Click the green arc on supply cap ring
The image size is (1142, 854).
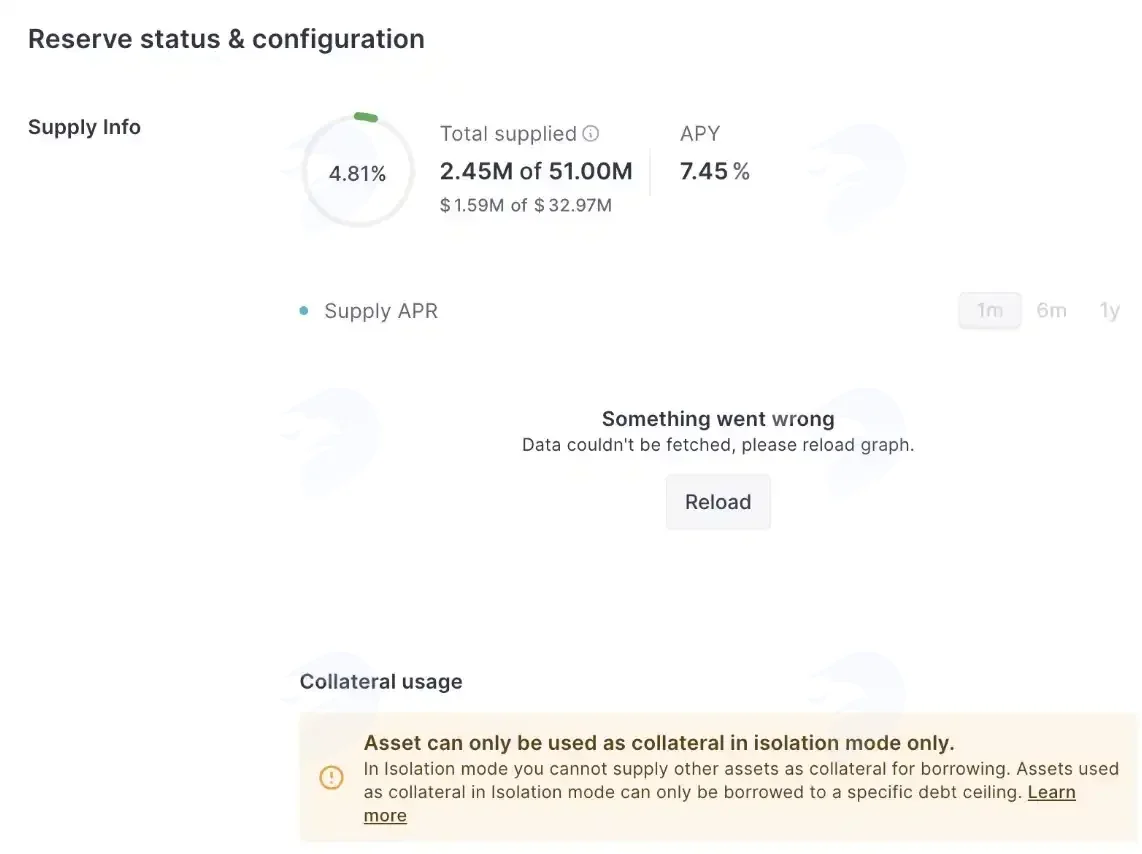pos(366,116)
